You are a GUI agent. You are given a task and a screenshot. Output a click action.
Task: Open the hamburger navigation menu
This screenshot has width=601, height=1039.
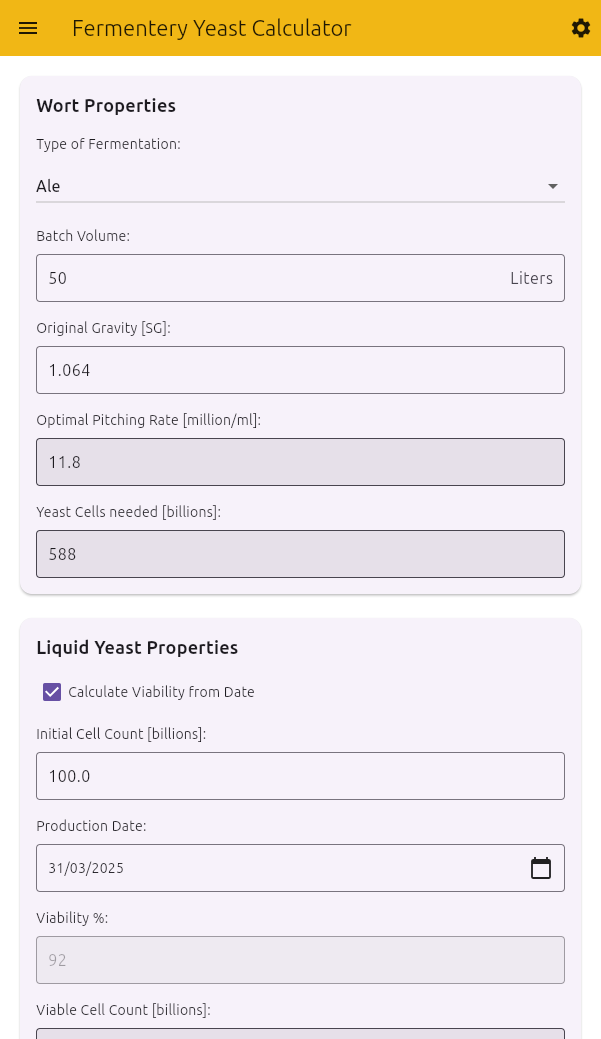tap(28, 28)
